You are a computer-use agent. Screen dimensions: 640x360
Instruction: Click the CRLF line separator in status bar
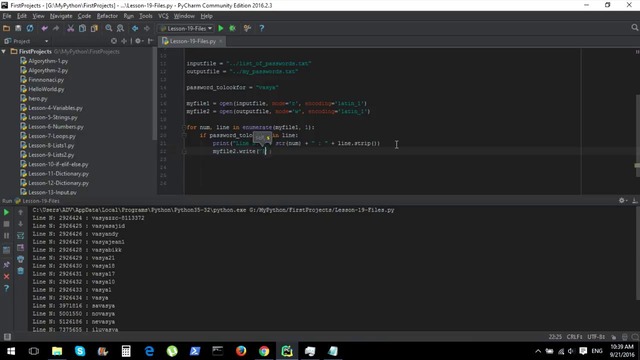[x=574, y=337]
